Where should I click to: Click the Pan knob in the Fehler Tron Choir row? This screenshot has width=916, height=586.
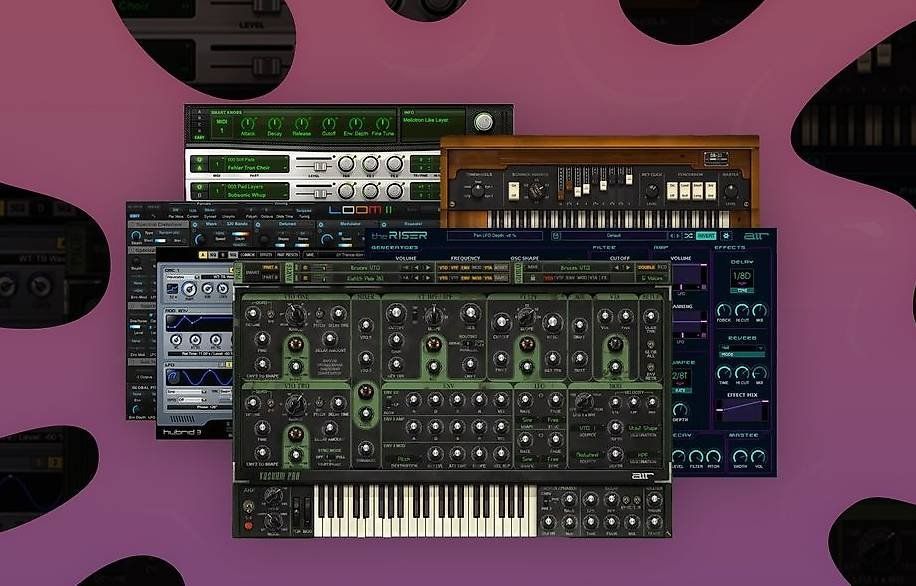coord(346,164)
